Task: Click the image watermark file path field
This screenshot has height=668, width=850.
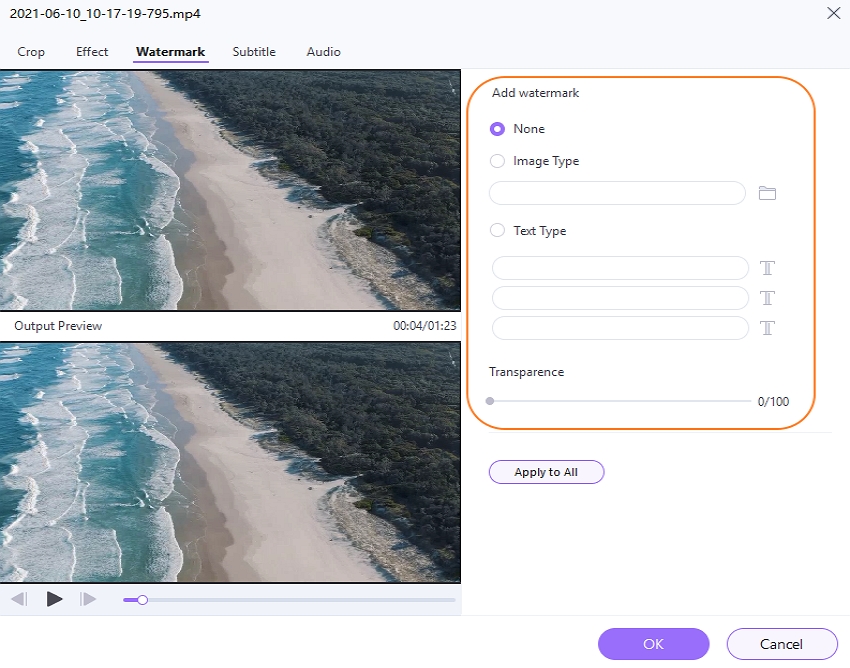Action: 617,193
